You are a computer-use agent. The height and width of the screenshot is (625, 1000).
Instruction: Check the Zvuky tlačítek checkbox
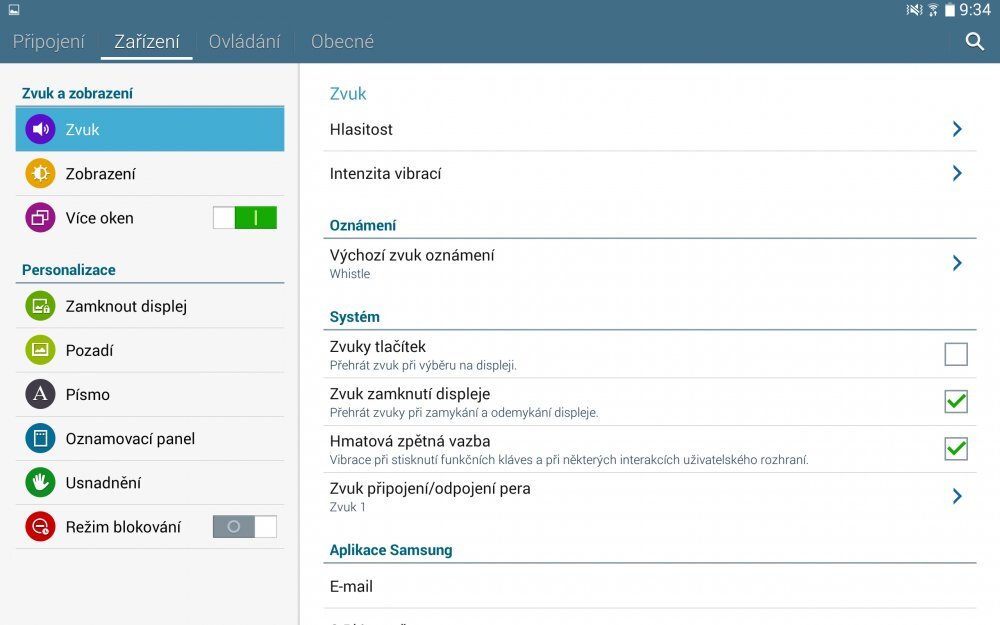pos(956,353)
